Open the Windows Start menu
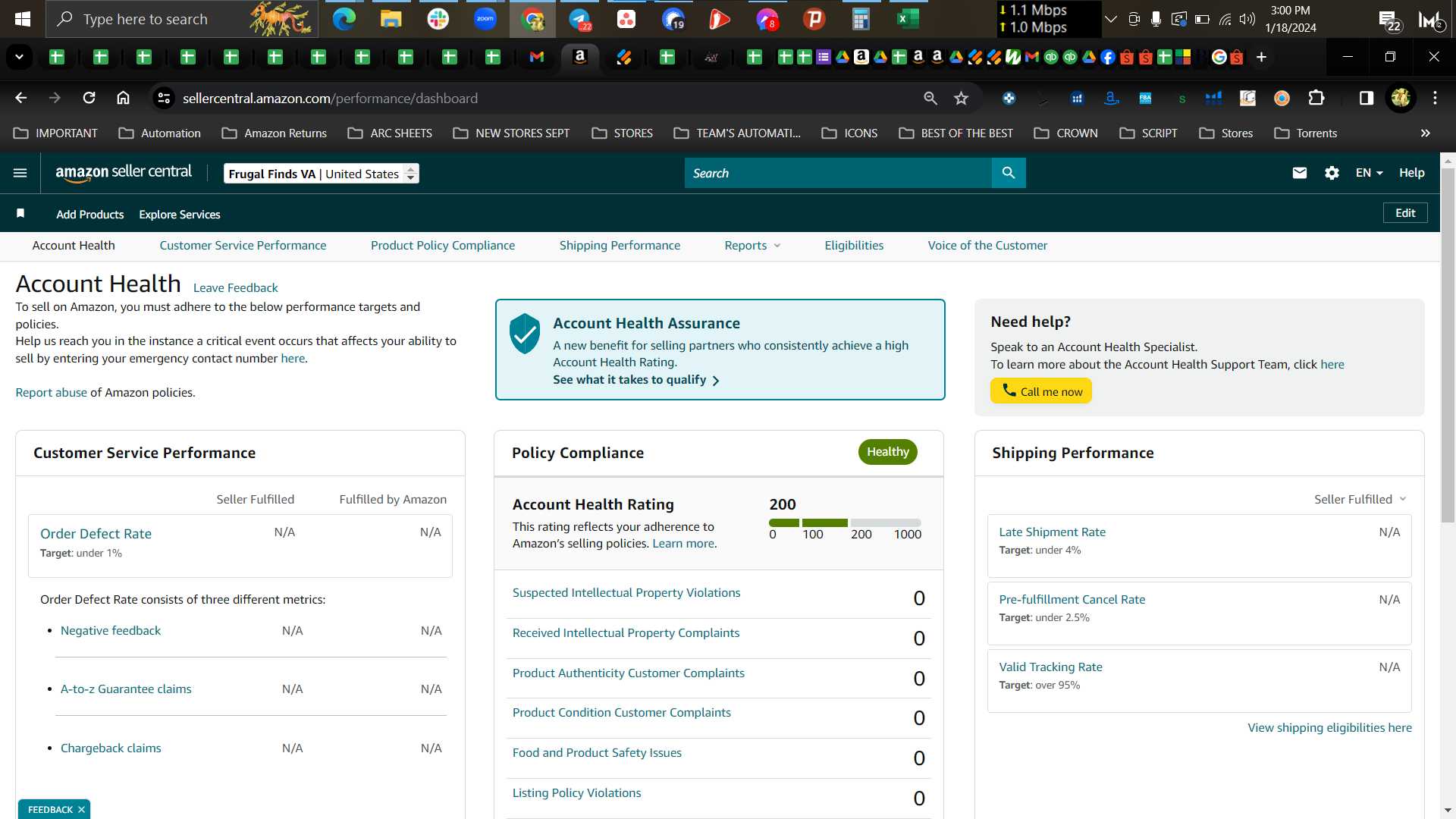The height and width of the screenshot is (819, 1456). 23,19
